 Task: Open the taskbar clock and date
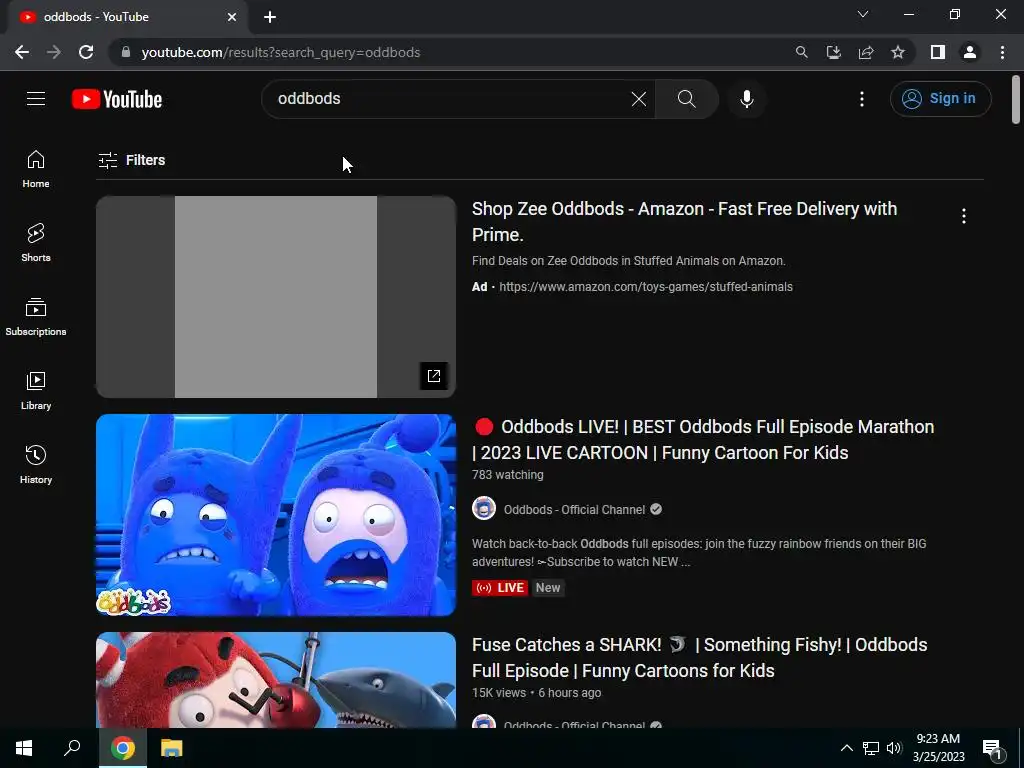pyautogui.click(x=938, y=748)
